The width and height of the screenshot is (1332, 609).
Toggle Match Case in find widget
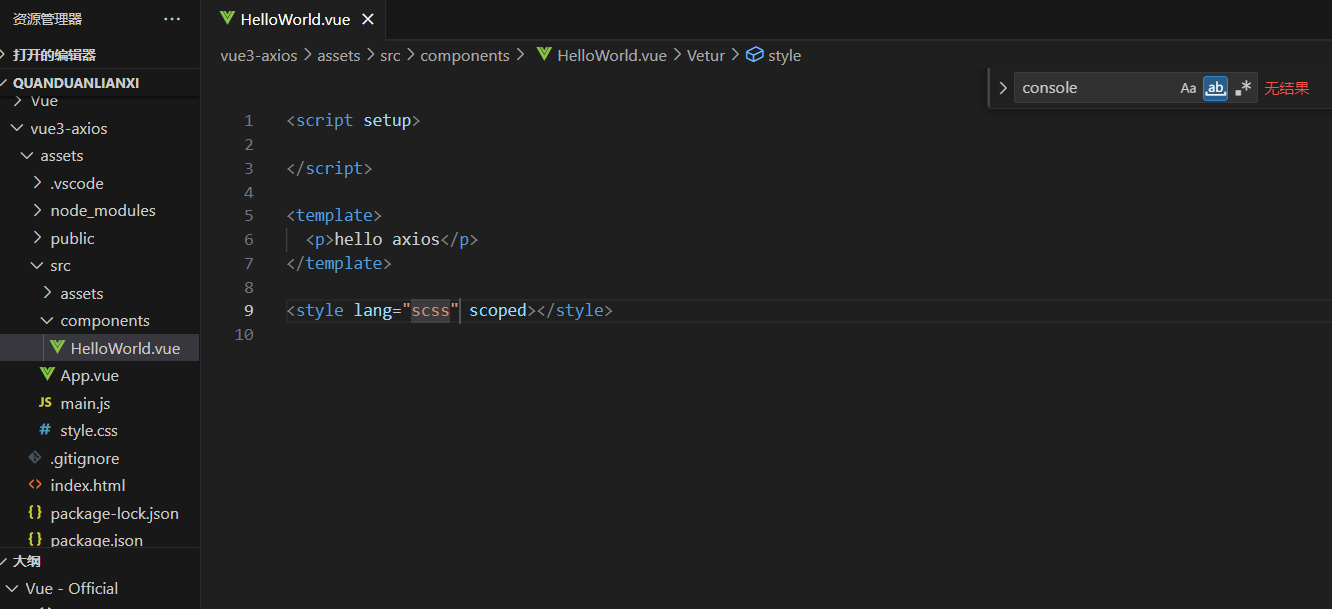pos(1188,88)
